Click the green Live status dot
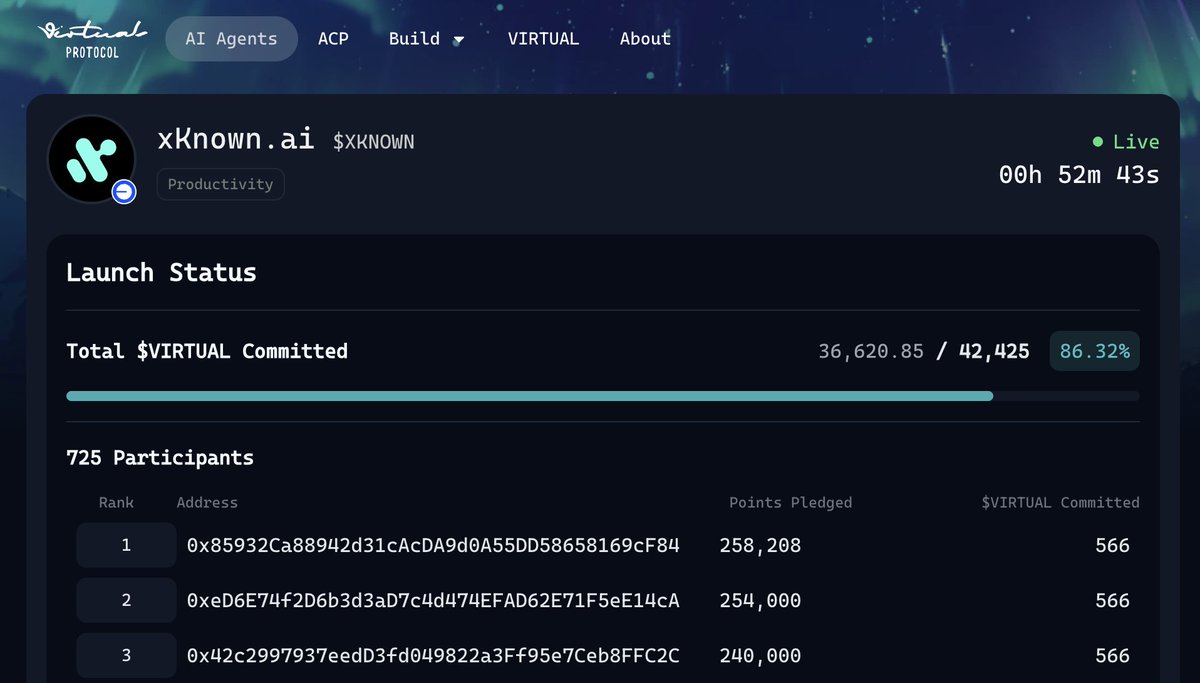This screenshot has height=683, width=1200. 1097,141
